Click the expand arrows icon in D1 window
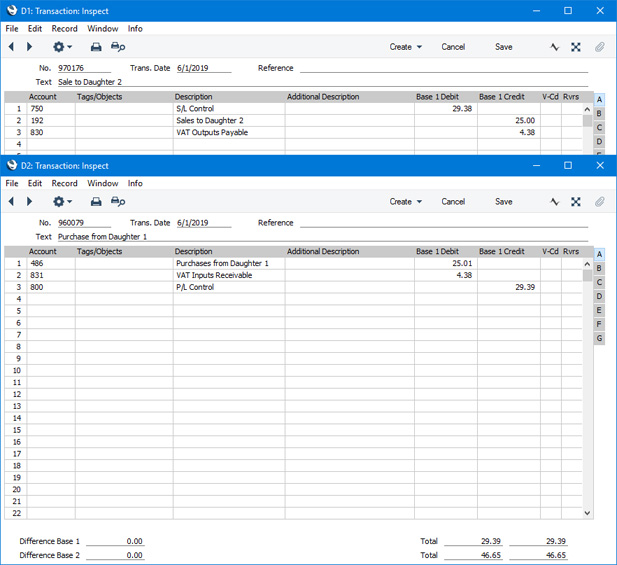This screenshot has width=617, height=565. [x=576, y=47]
